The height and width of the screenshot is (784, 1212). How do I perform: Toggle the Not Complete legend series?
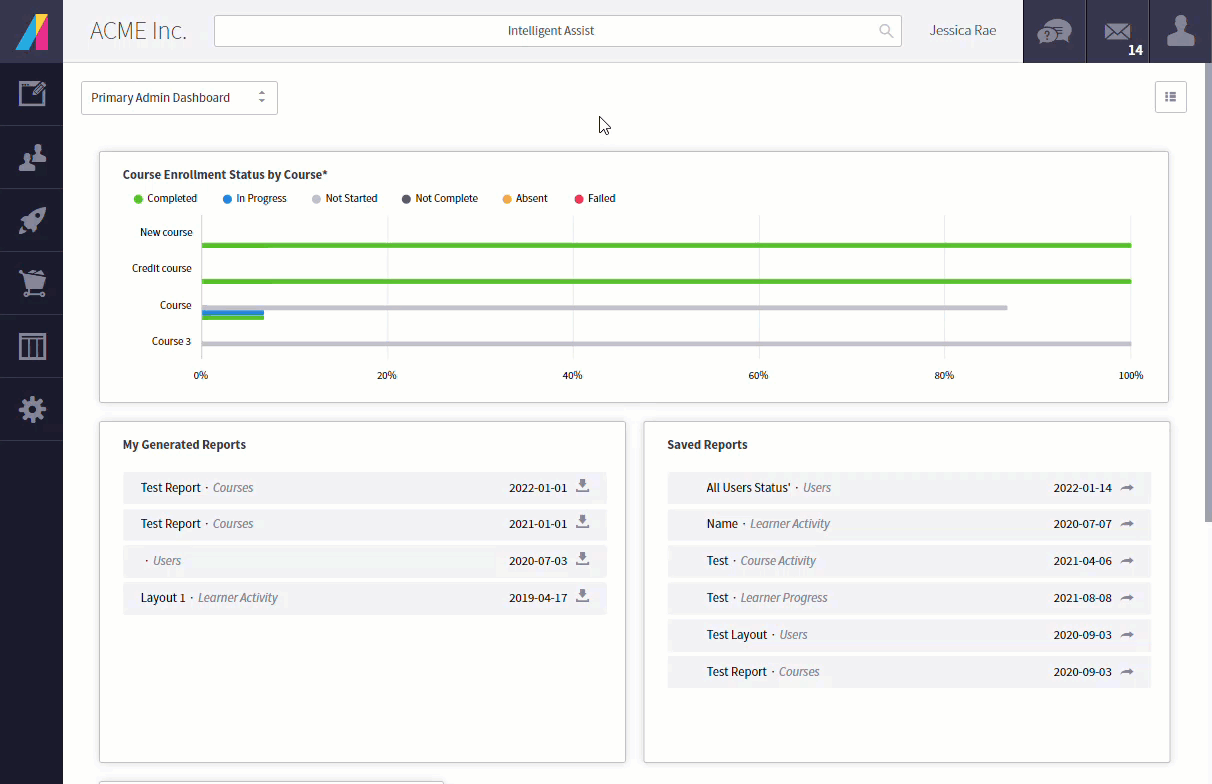440,199
